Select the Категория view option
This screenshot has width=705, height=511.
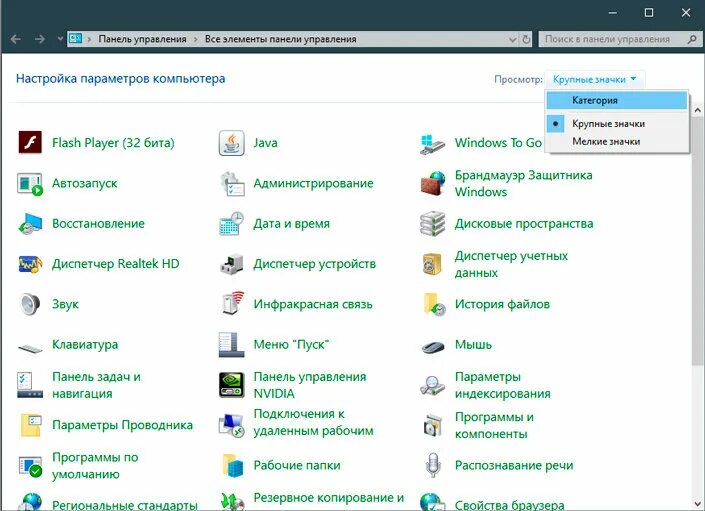click(617, 101)
